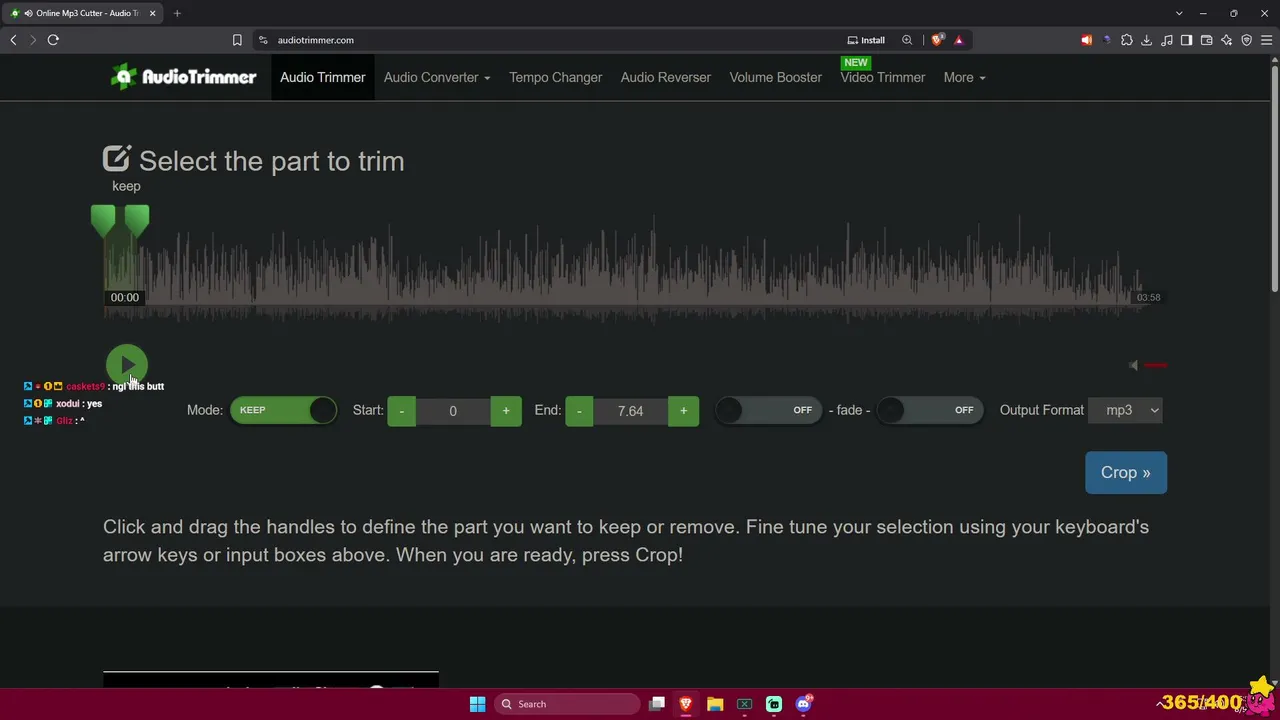Select the Online Mp3 Cutter browser tab
This screenshot has width=1280, height=720.
[84, 13]
